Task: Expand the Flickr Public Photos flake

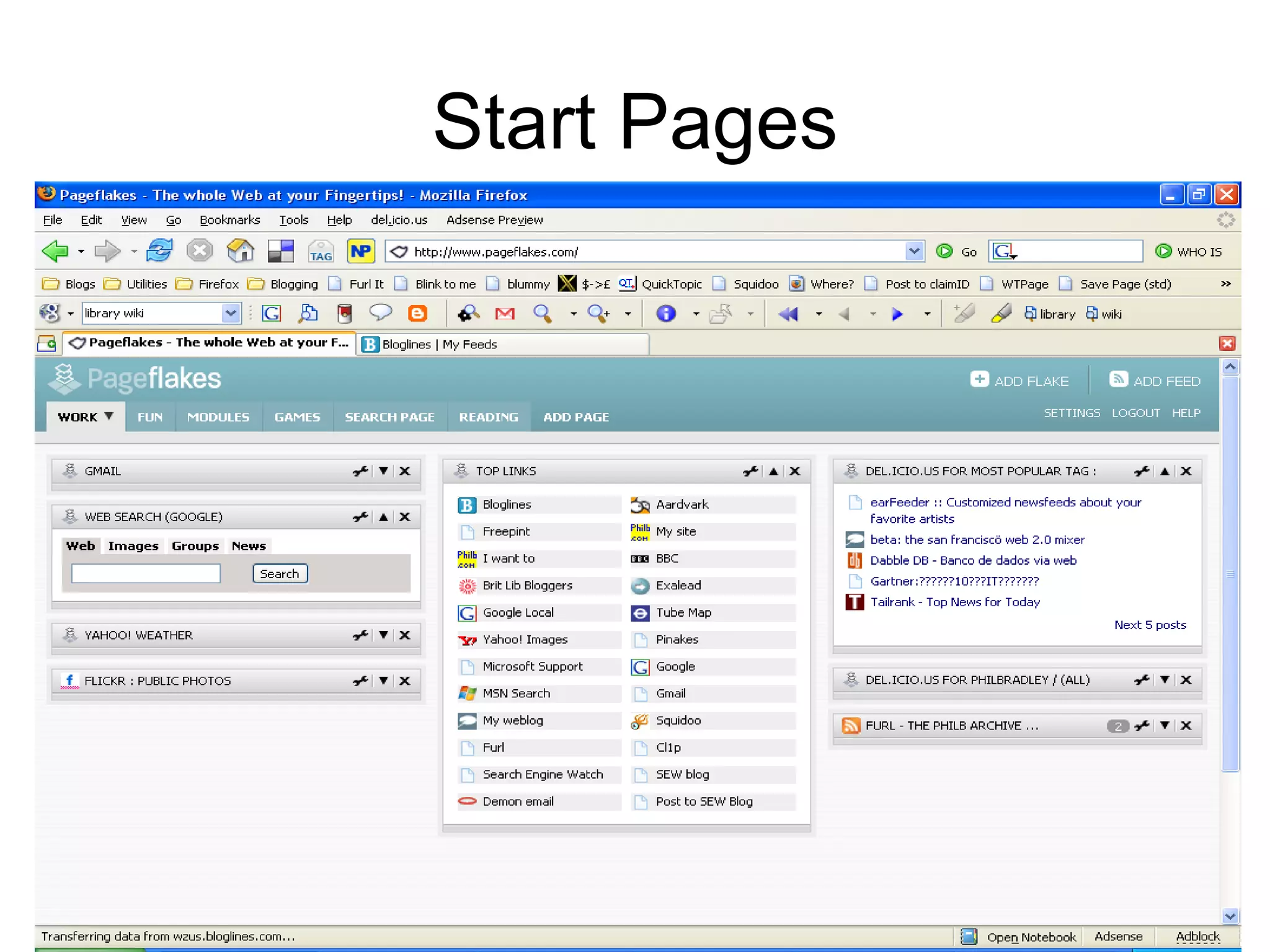Action: pyautogui.click(x=384, y=681)
